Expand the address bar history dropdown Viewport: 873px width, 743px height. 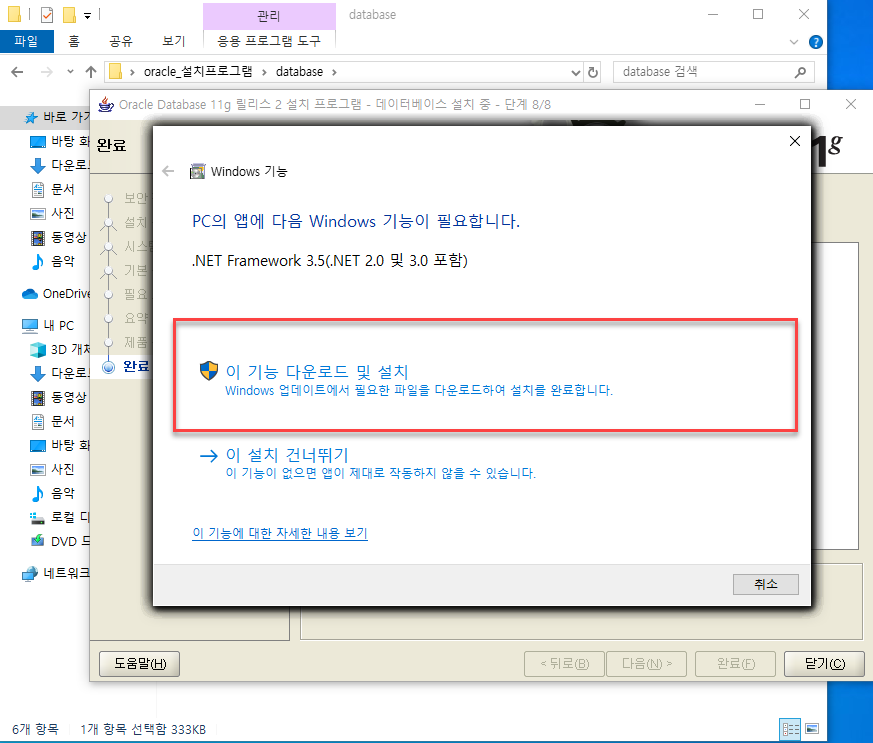(x=576, y=72)
